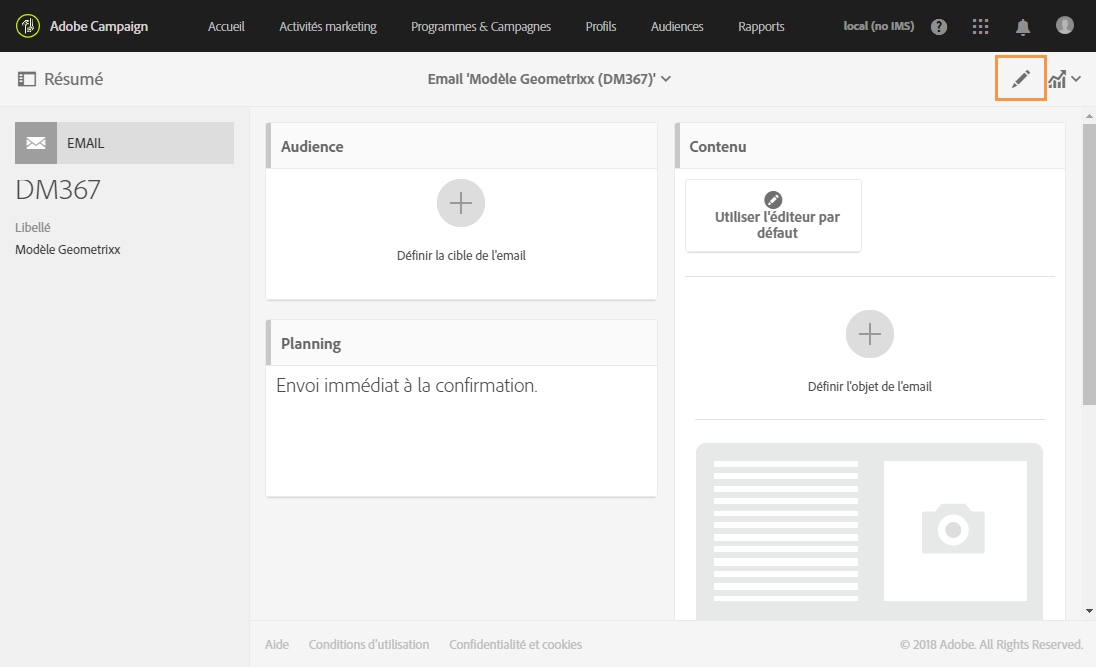The height and width of the screenshot is (667, 1096).
Task: Click the 2018 Adobe copyright text
Action: pyautogui.click(x=991, y=644)
